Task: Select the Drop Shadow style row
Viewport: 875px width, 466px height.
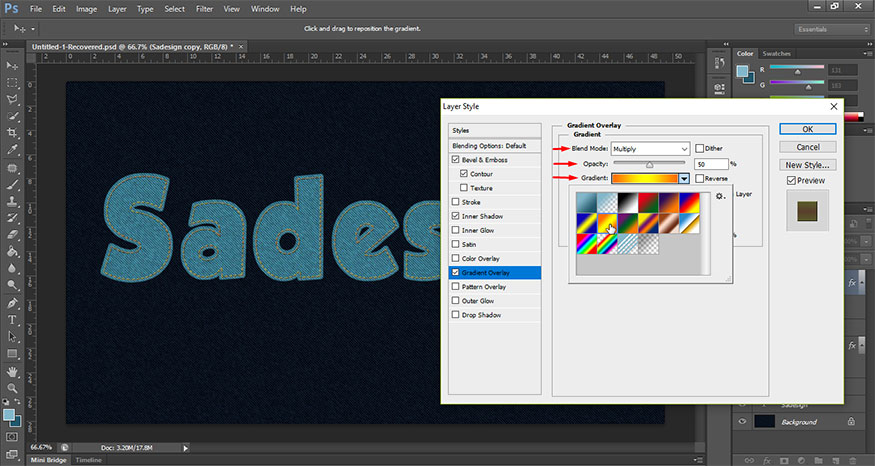Action: pyautogui.click(x=494, y=315)
